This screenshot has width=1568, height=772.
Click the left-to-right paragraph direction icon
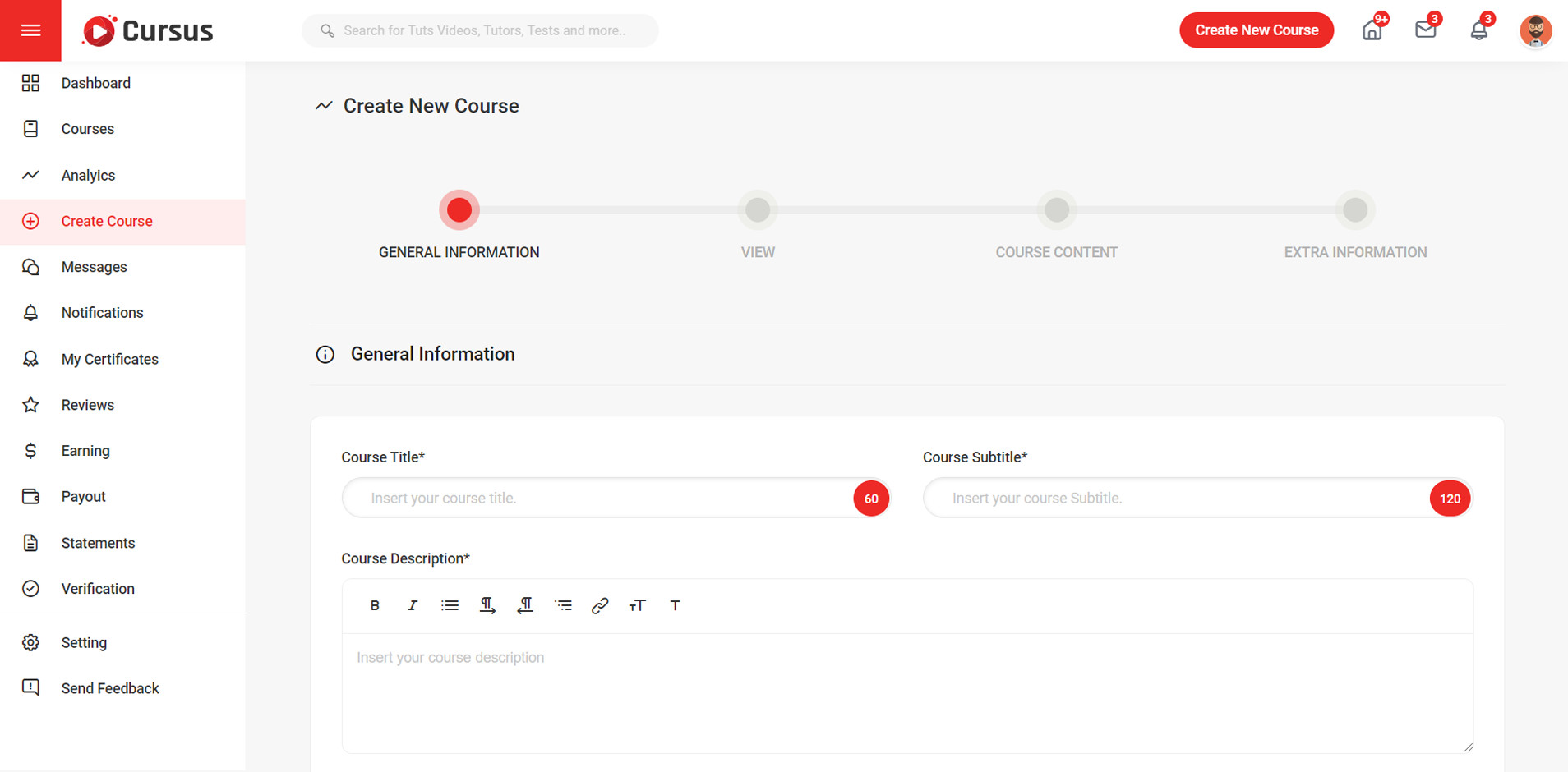point(487,605)
